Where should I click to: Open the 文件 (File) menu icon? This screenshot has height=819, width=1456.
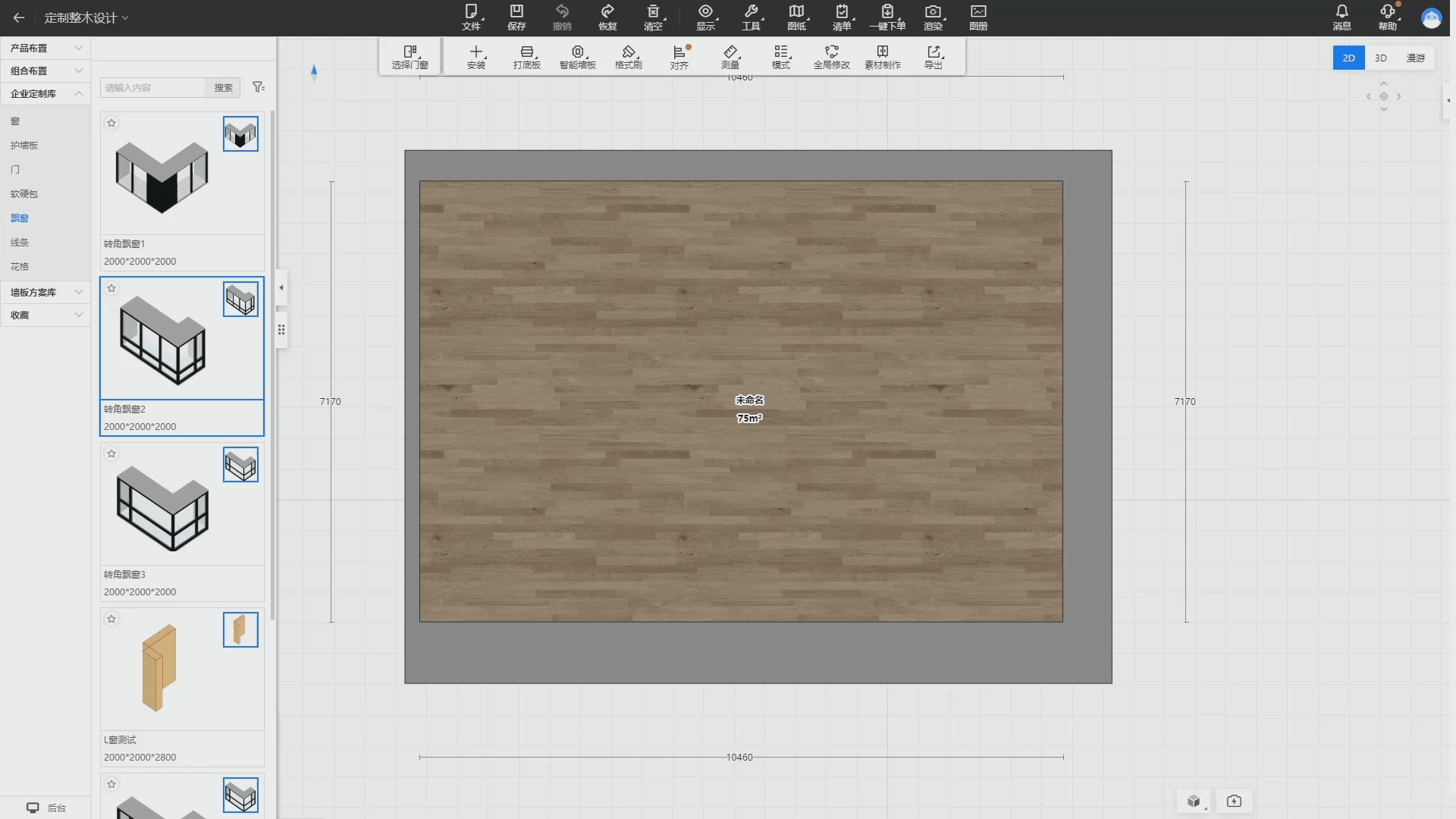471,17
